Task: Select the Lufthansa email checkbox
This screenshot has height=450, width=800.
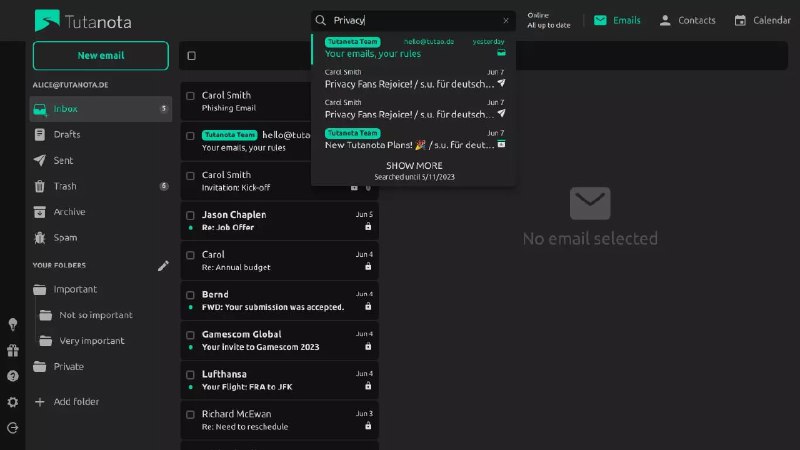Action: point(190,374)
